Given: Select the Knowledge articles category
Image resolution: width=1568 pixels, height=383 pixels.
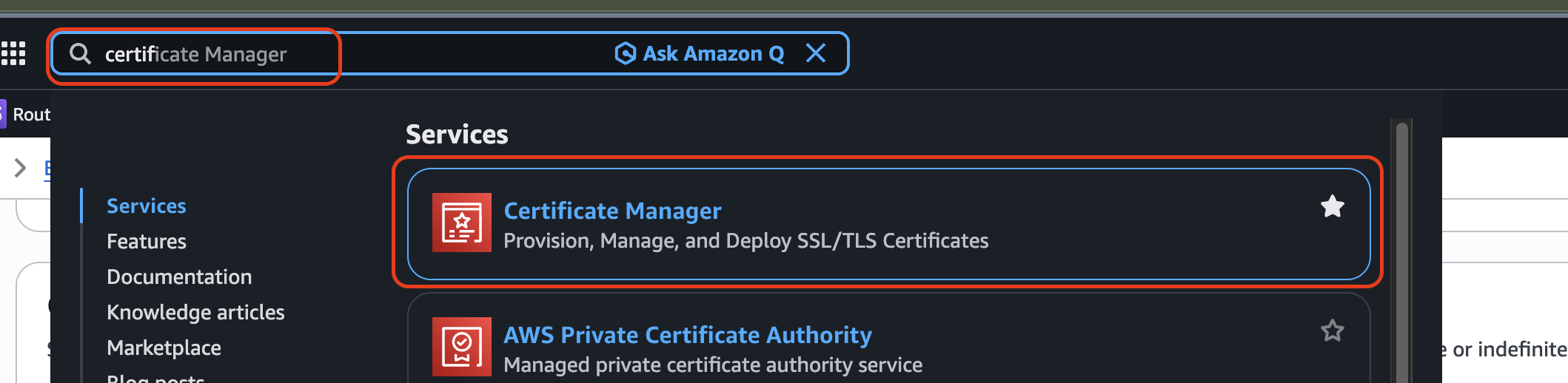Looking at the screenshot, I should [x=195, y=312].
